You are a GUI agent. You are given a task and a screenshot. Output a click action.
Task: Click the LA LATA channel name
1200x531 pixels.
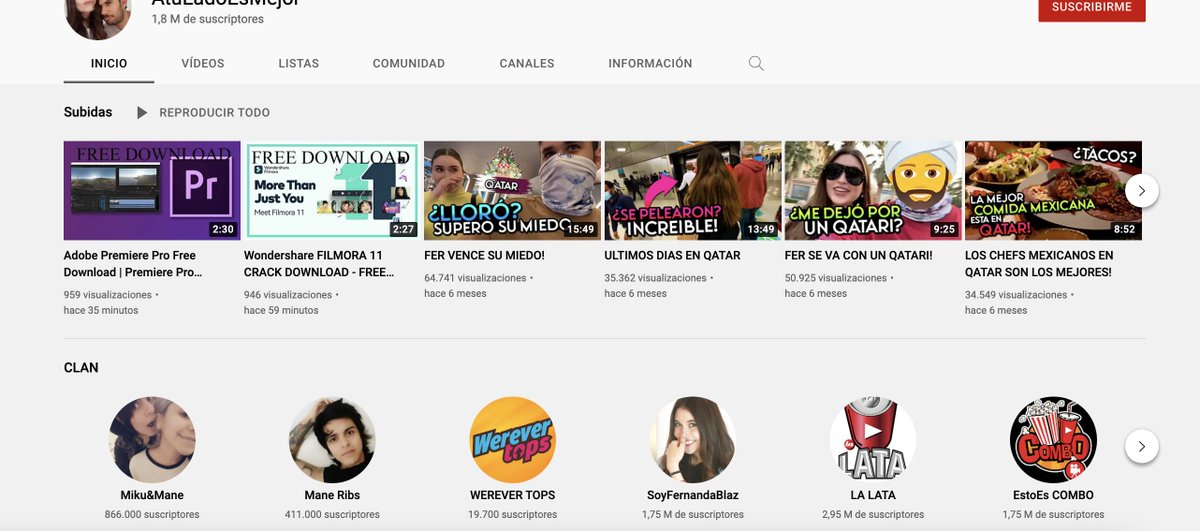click(873, 495)
